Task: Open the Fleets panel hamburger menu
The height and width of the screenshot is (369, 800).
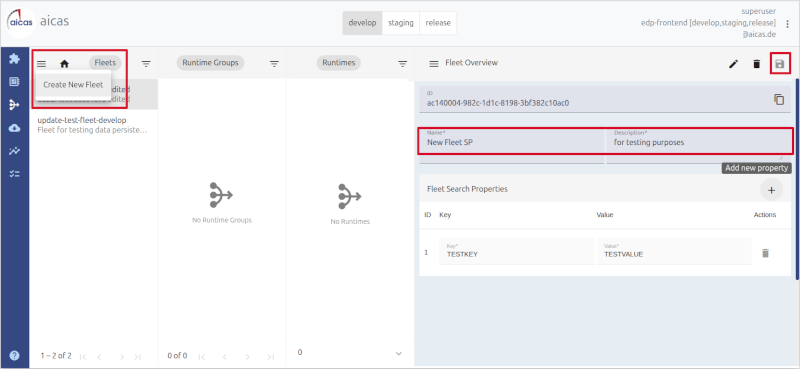Action: click(x=42, y=64)
